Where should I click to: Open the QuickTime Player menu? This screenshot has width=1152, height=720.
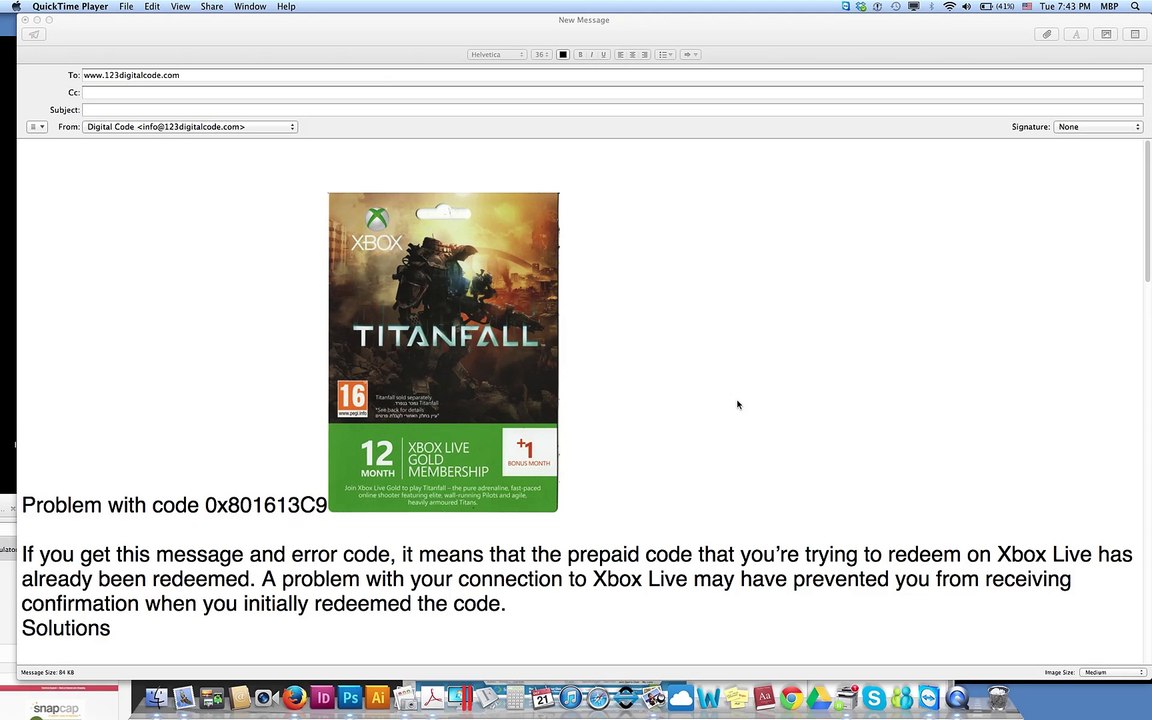click(70, 6)
